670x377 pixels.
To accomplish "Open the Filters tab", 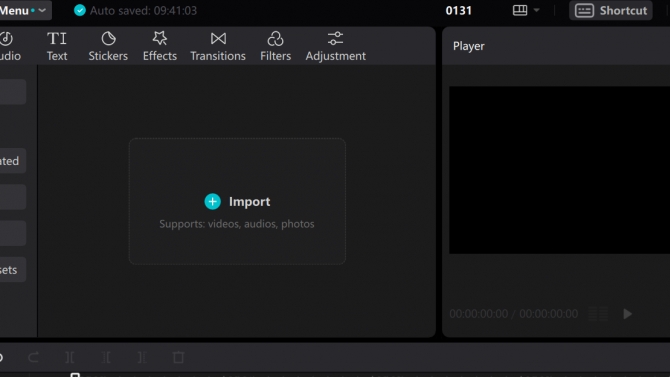I will [276, 46].
